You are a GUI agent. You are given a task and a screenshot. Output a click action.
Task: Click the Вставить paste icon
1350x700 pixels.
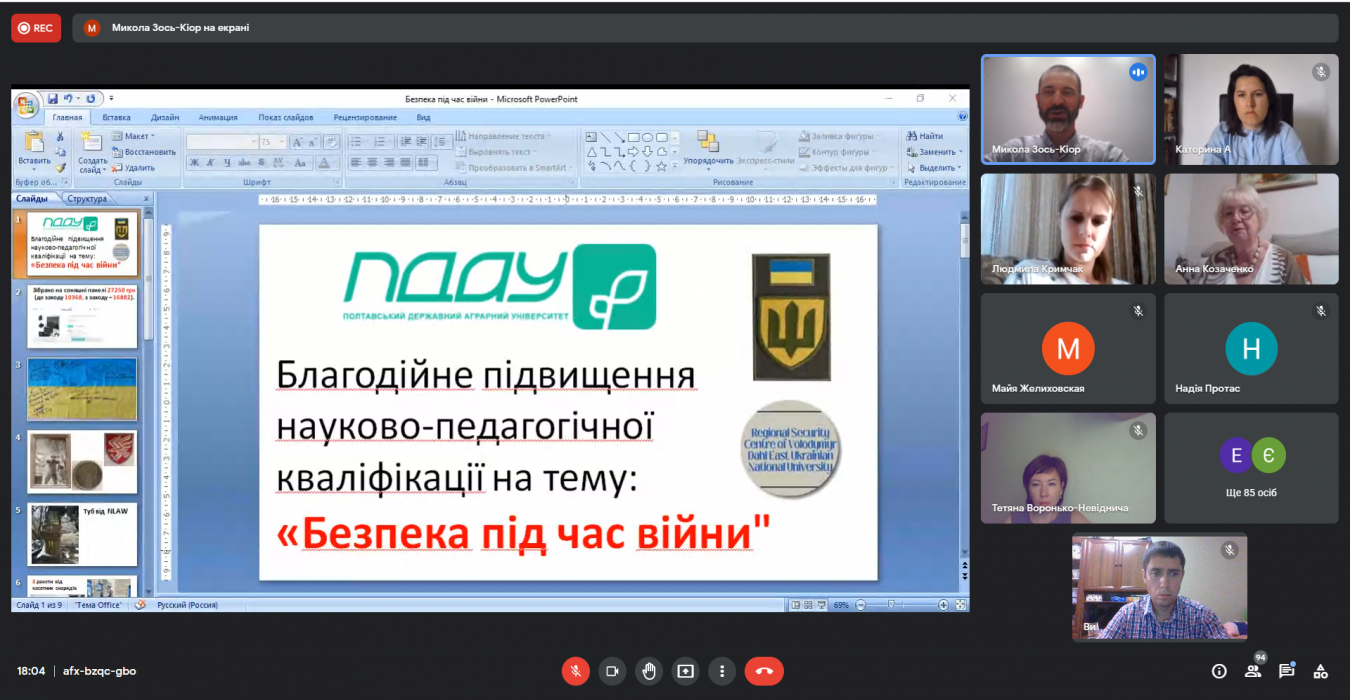tap(34, 142)
